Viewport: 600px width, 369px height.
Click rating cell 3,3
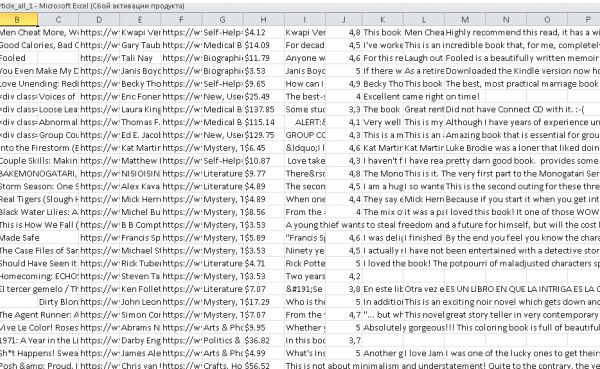coord(344,109)
